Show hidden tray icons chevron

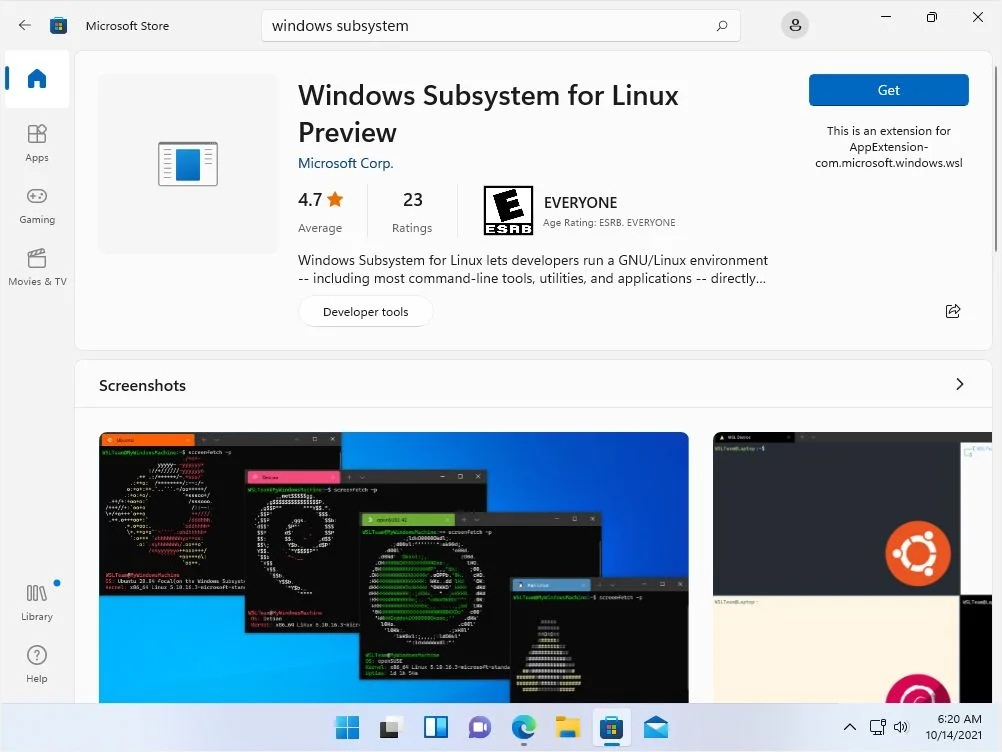click(x=850, y=727)
